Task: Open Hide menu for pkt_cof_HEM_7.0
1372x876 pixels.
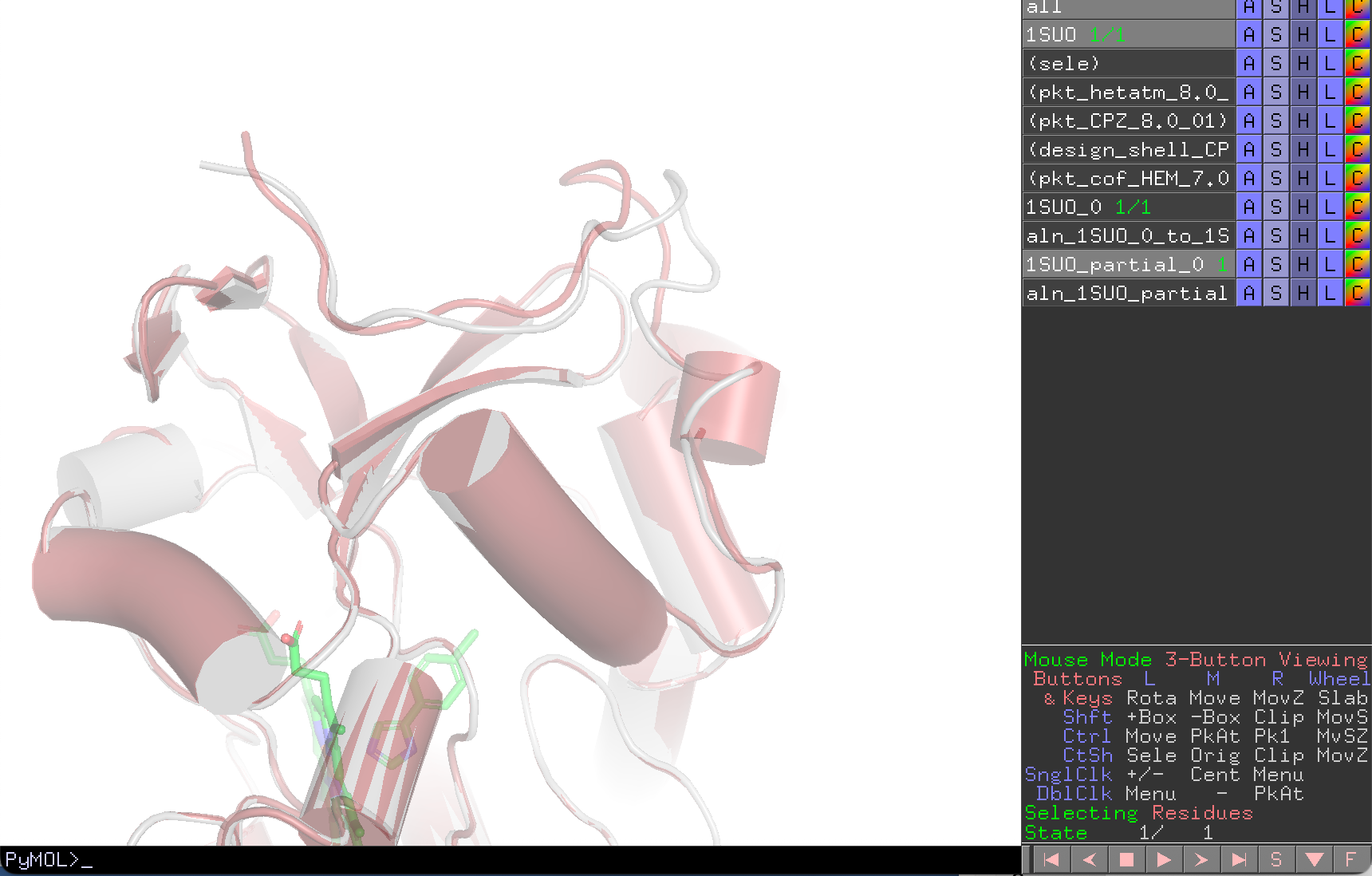Action: point(1303,178)
